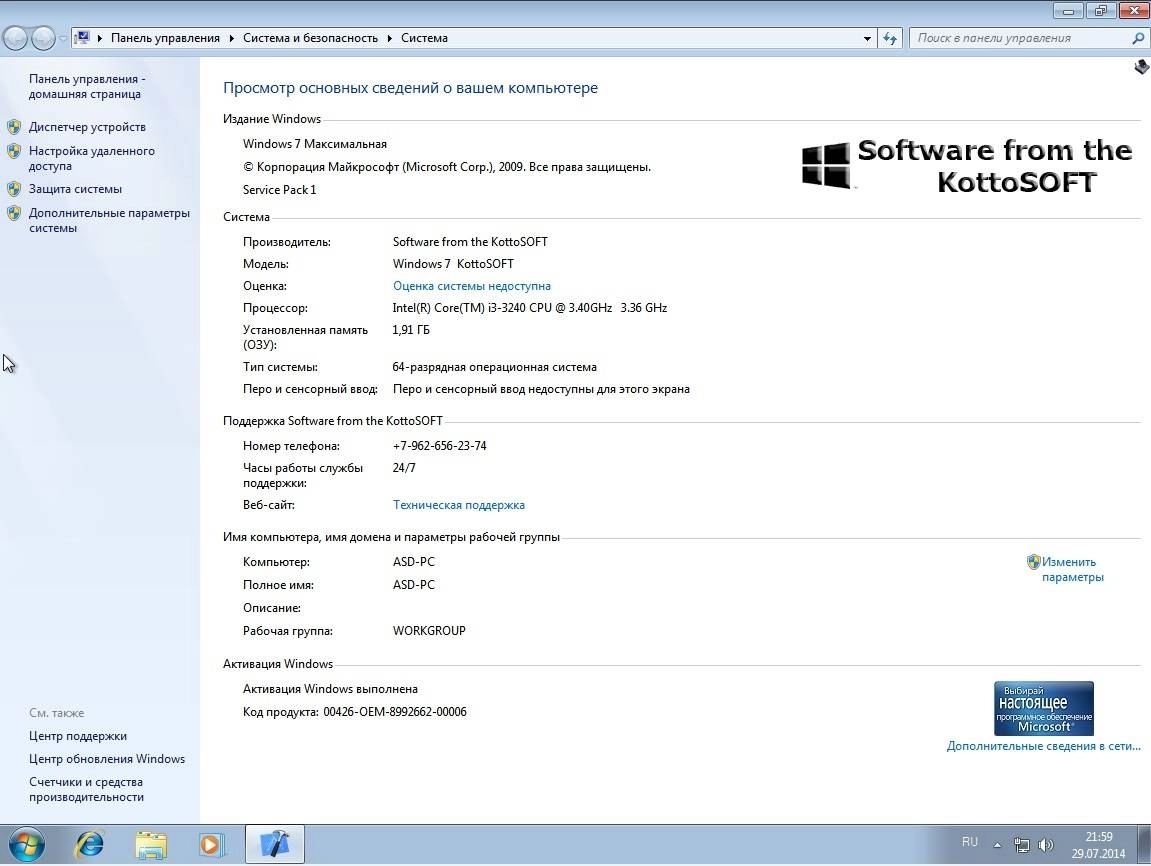The image size is (1151, 866).
Task: Click shield icon beside 'Изменить параметры'
Action: [x=1034, y=562]
